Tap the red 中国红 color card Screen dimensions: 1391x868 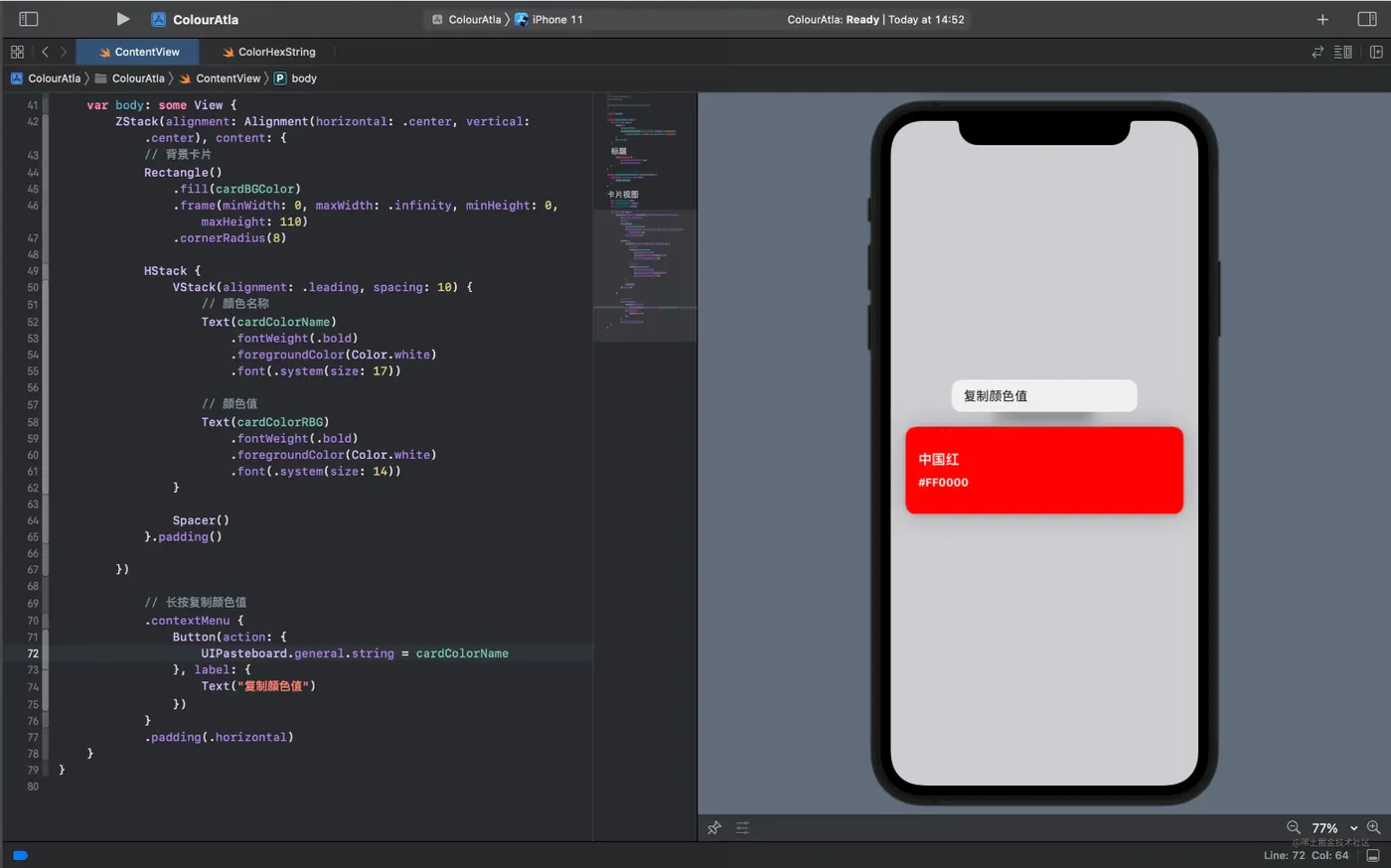coord(1044,470)
